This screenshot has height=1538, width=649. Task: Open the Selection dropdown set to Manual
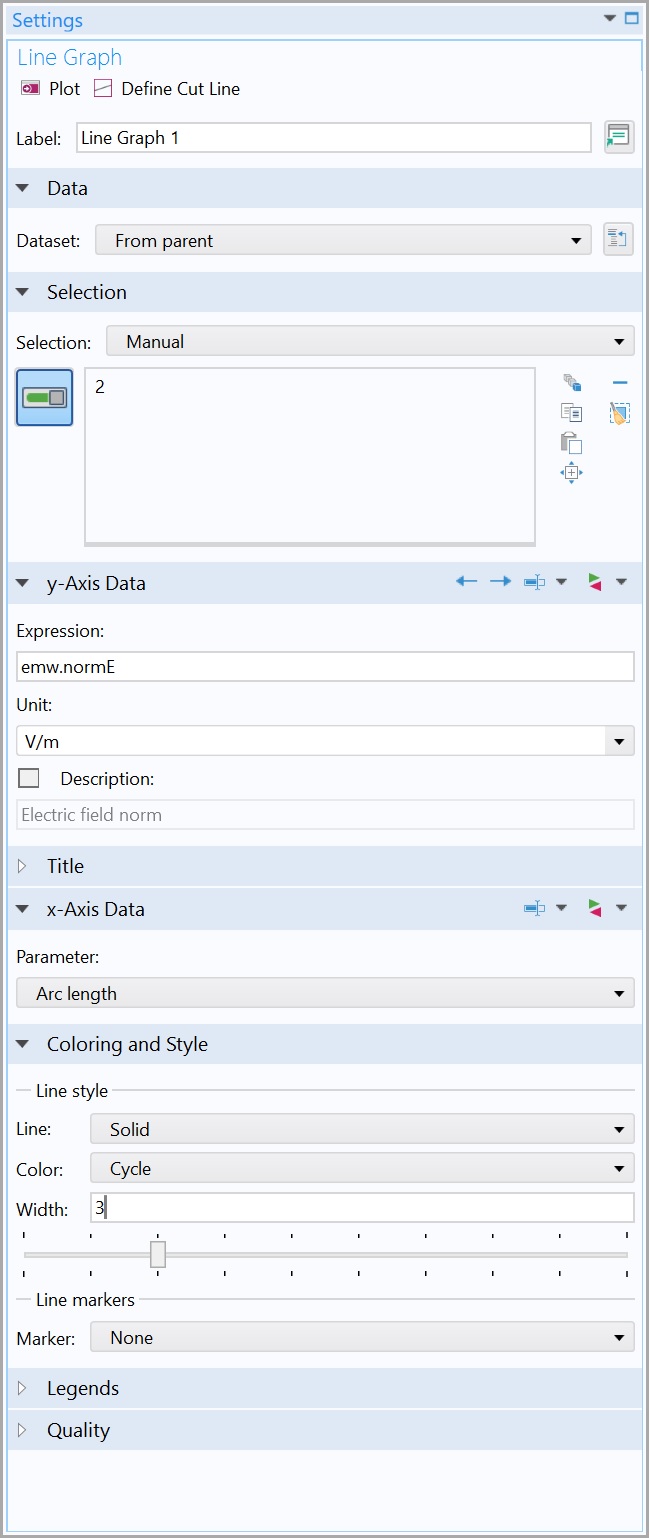coord(369,342)
